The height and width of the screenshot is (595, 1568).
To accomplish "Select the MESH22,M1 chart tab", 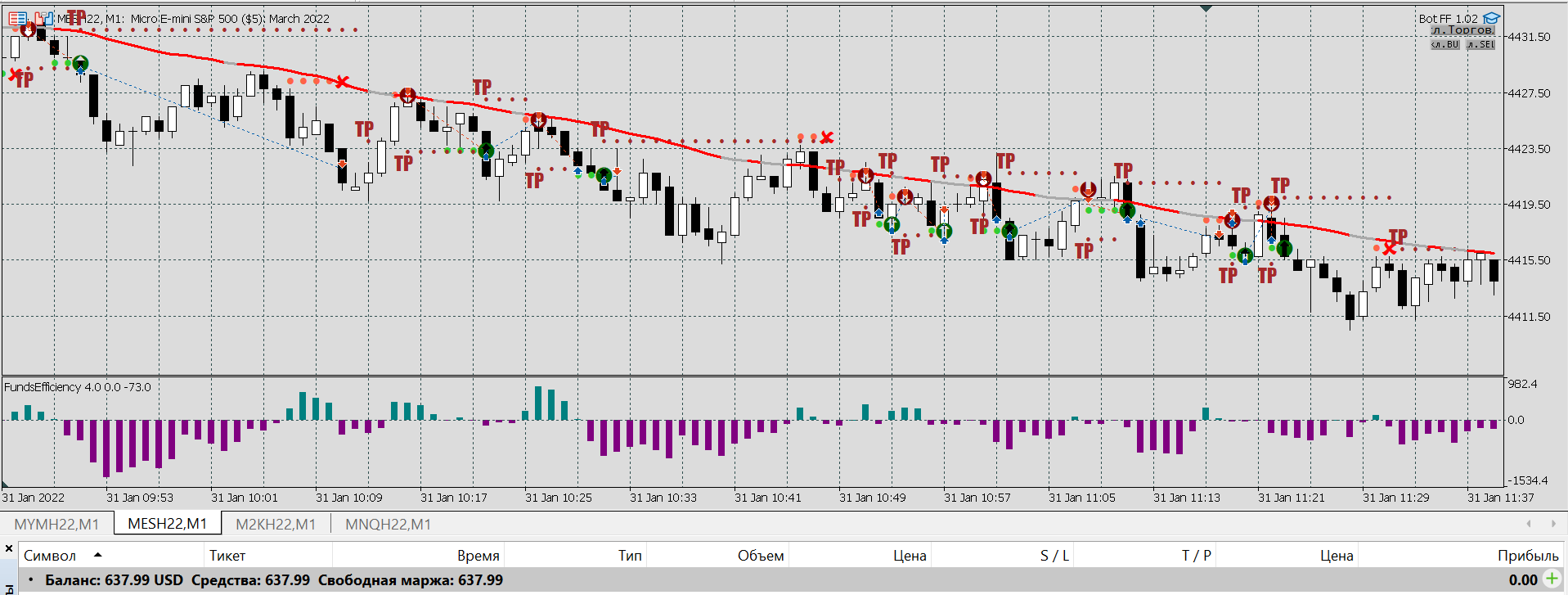I will click(168, 524).
